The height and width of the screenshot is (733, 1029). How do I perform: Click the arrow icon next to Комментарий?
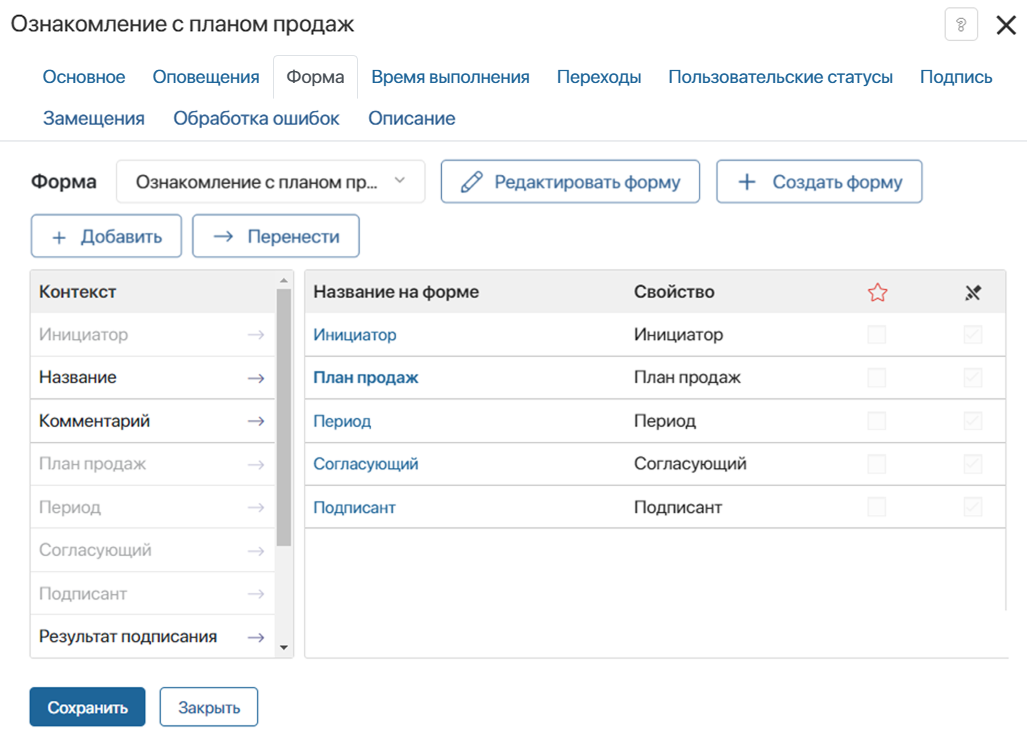(x=256, y=421)
